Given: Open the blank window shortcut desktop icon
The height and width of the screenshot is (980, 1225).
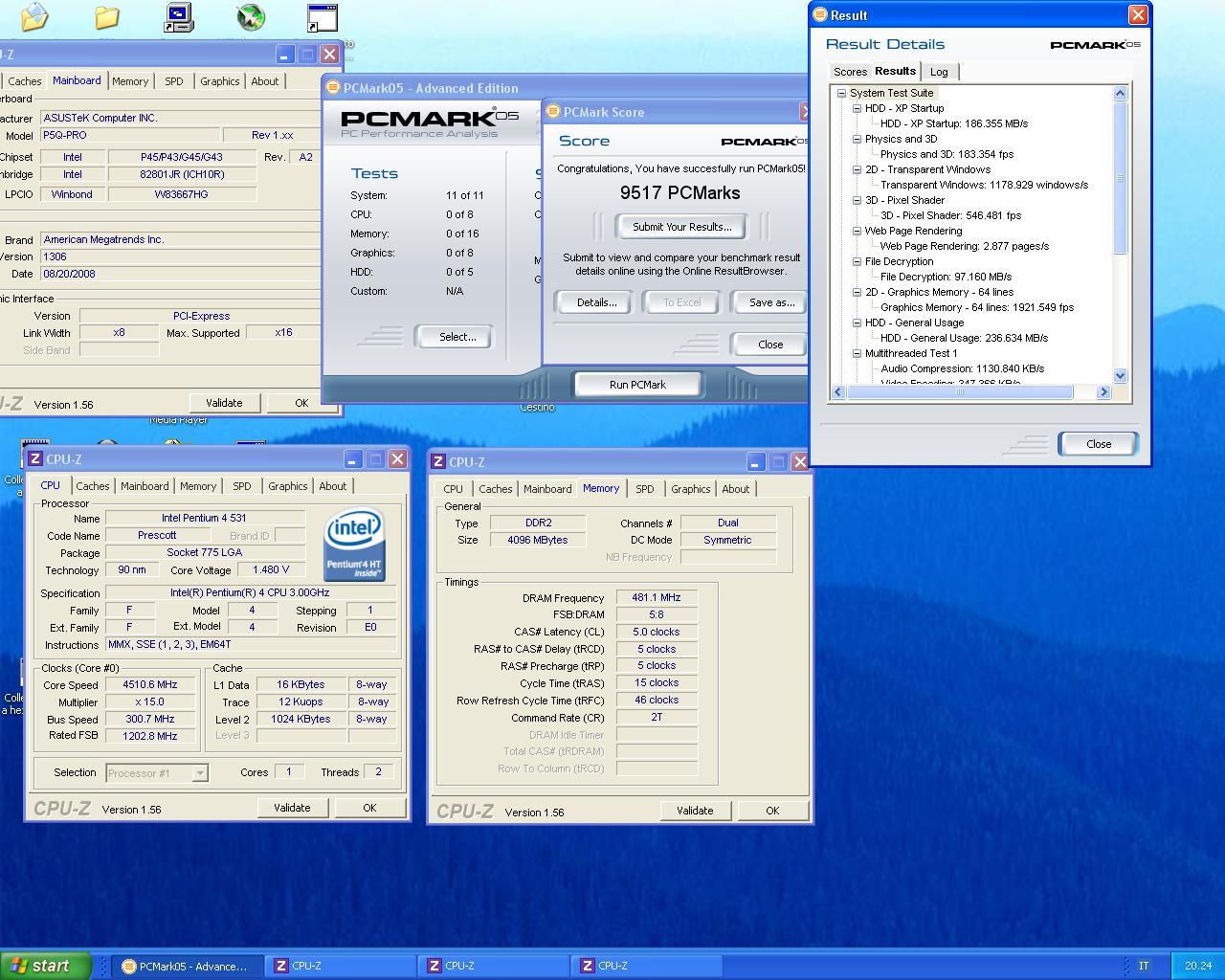Looking at the screenshot, I should [322, 18].
